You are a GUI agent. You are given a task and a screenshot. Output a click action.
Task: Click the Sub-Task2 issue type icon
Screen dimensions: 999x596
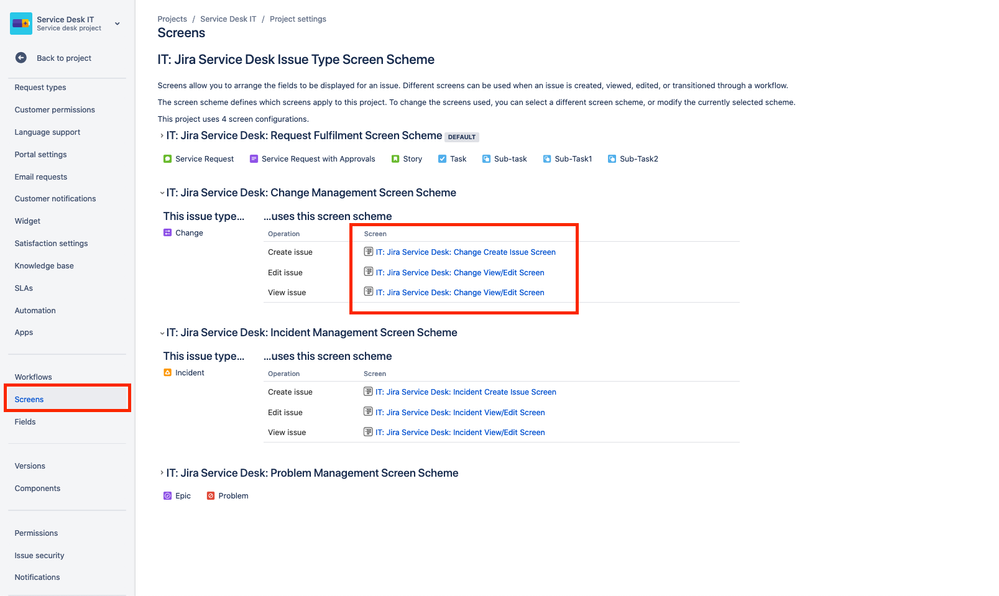pos(612,159)
